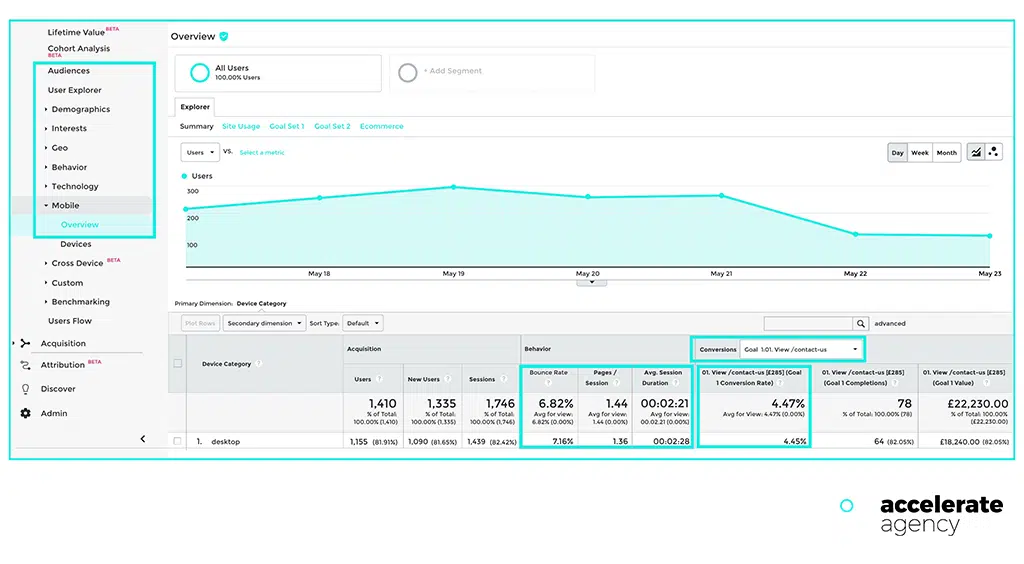Click the table search input field
1024x564 pixels.
807,324
